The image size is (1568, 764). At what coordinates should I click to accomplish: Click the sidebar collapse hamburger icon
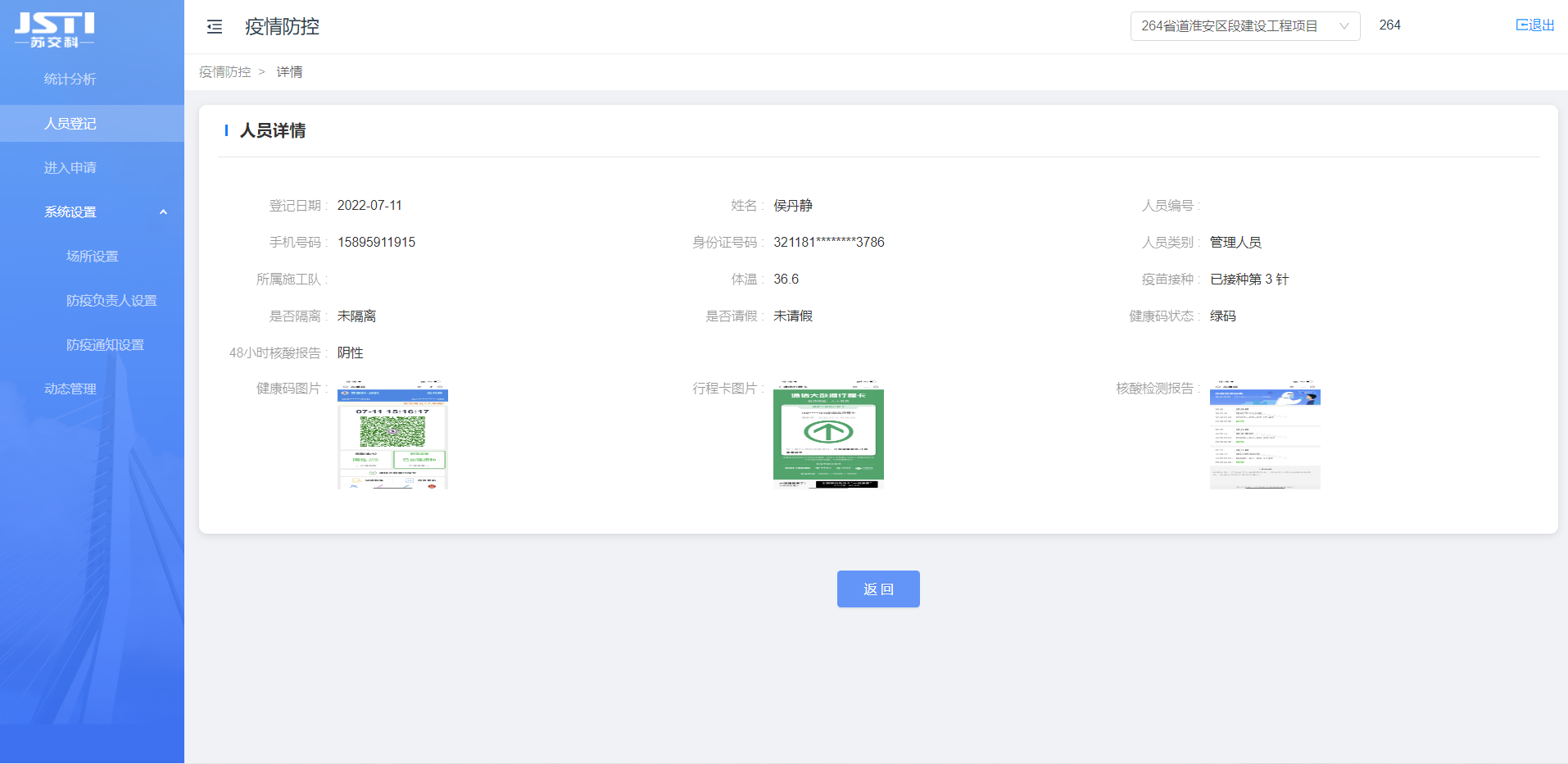tap(215, 27)
